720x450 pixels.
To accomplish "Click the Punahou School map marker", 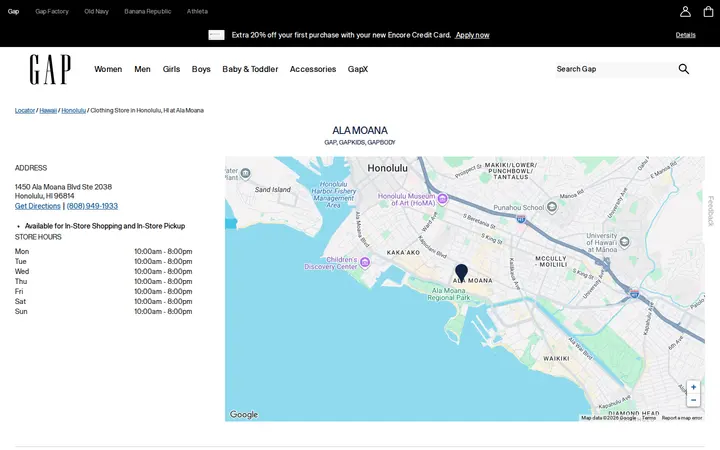I will click(x=552, y=207).
